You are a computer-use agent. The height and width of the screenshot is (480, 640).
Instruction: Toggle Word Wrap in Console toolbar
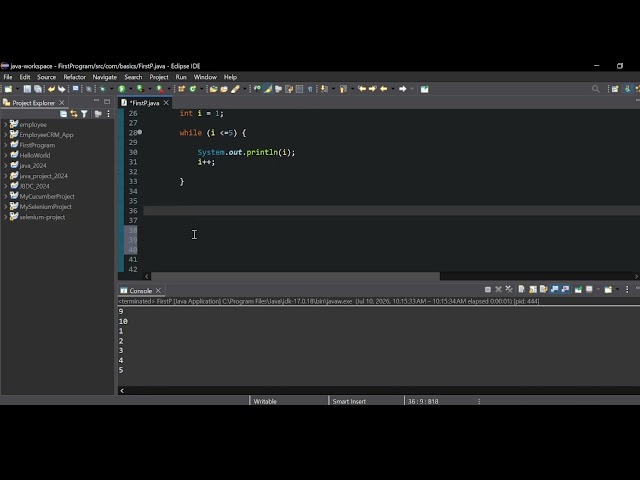pyautogui.click(x=543, y=289)
